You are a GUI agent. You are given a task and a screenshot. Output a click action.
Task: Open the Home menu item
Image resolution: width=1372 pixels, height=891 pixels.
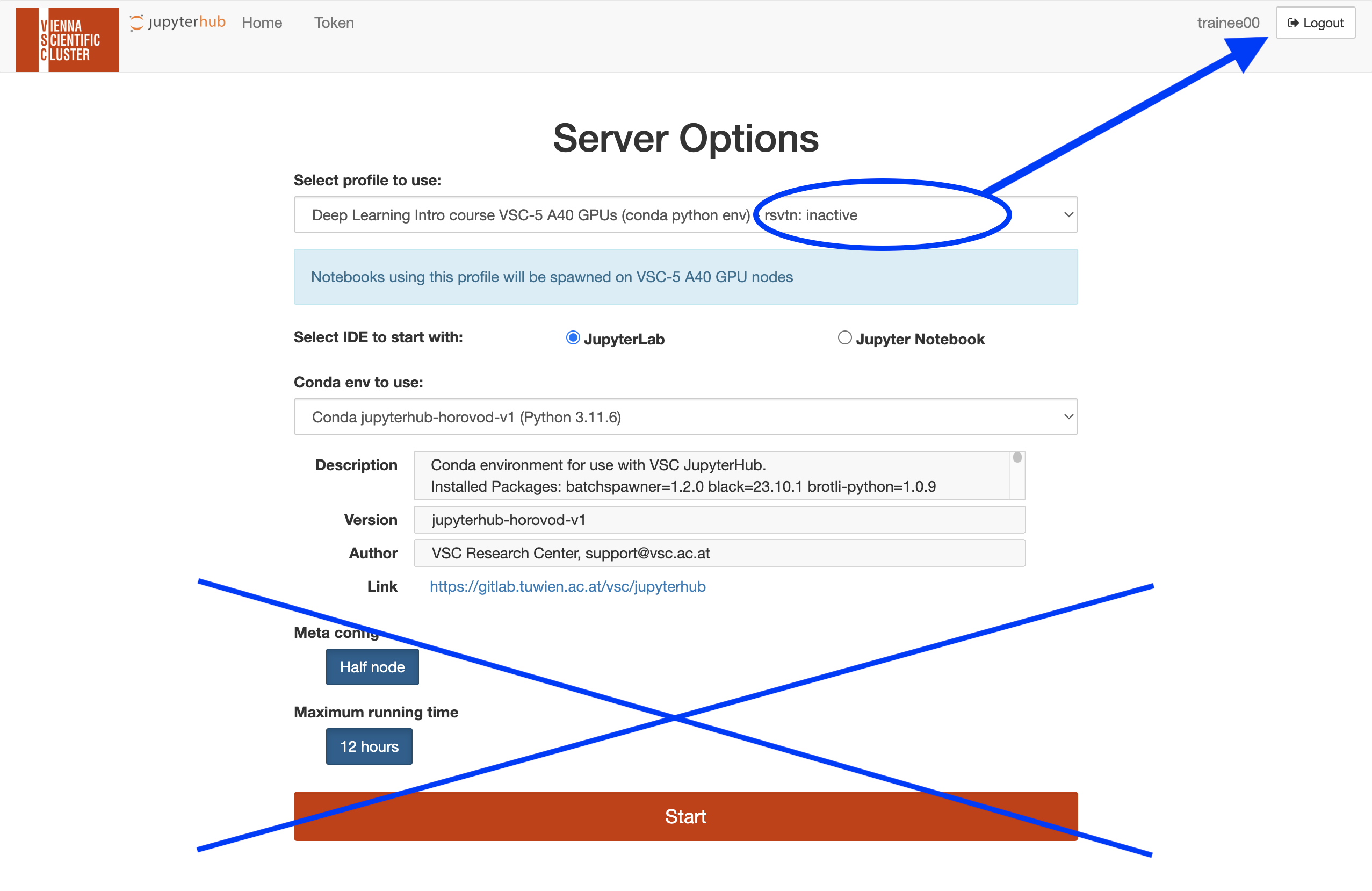[262, 23]
